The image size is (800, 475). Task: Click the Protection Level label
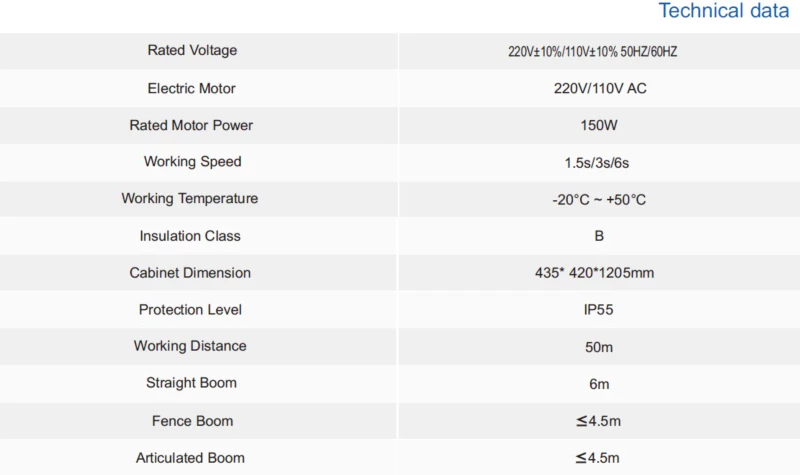pyautogui.click(x=190, y=309)
